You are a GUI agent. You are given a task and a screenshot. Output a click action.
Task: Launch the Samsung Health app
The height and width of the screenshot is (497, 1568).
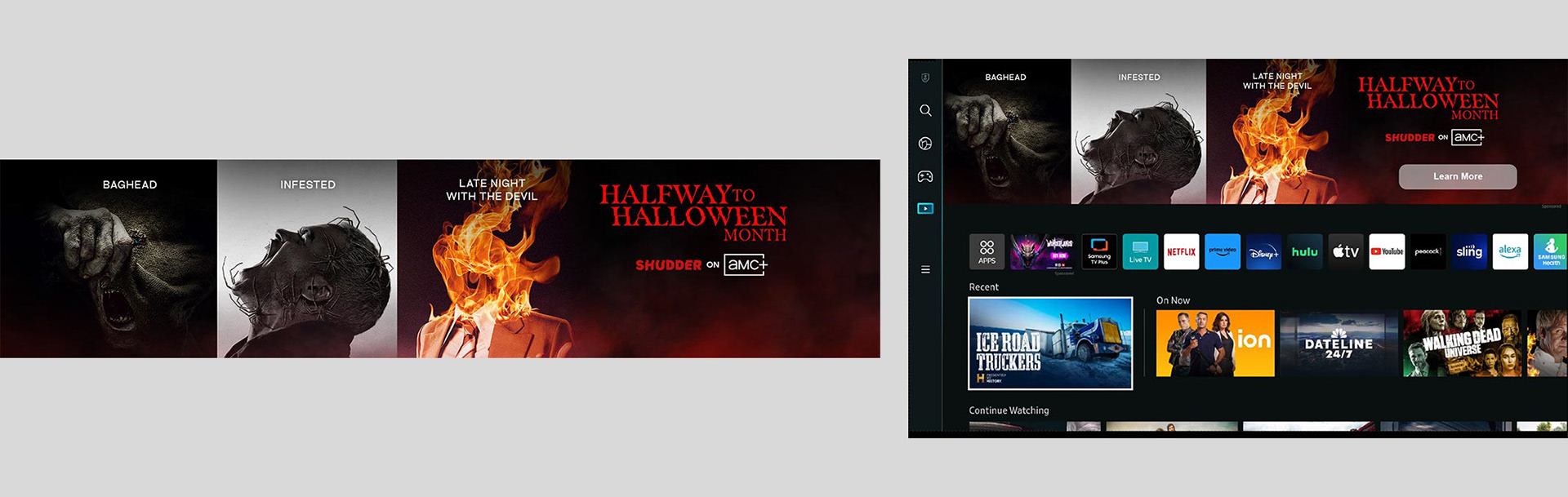coord(1550,251)
